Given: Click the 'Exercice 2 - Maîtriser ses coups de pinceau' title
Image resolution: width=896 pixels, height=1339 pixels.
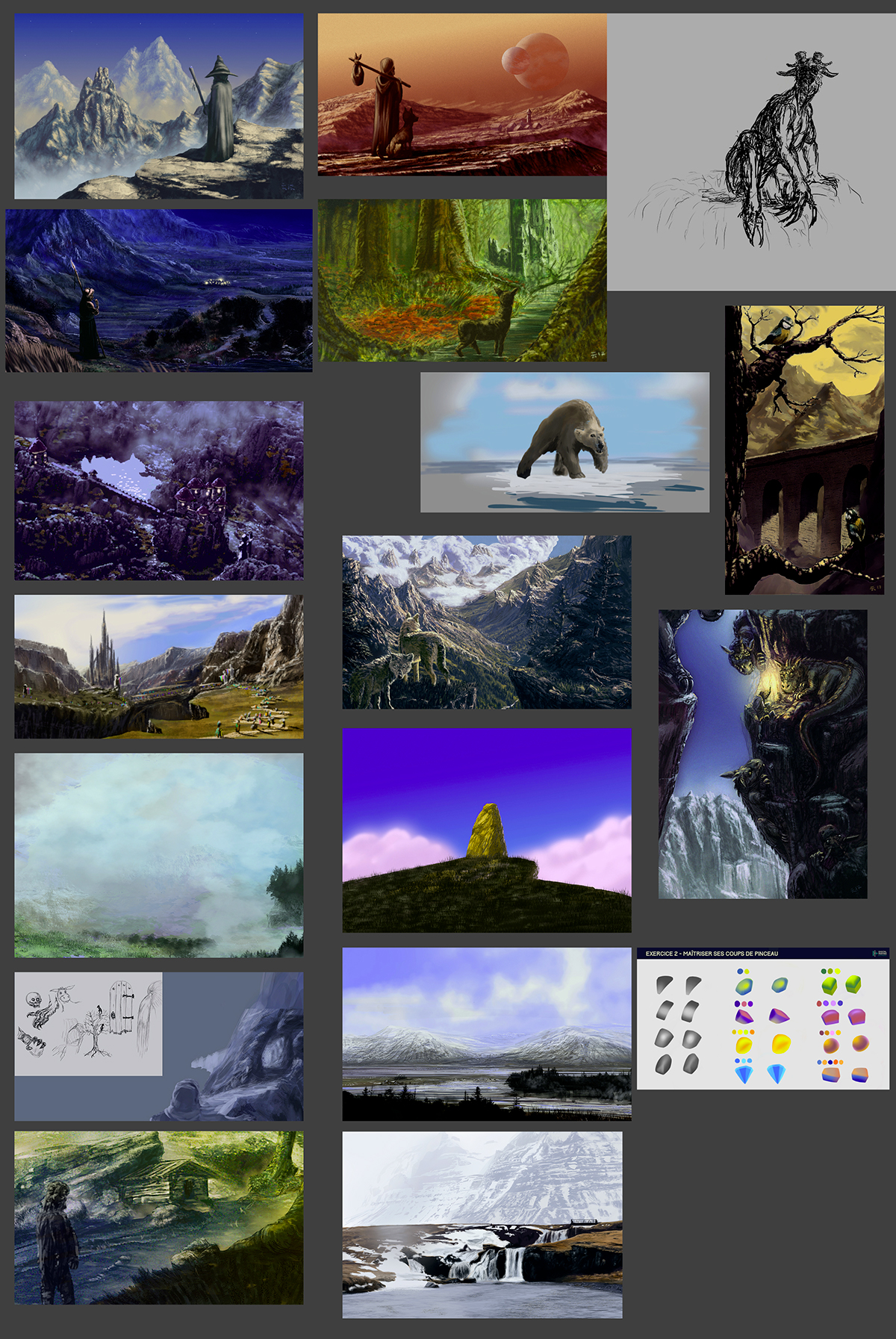Looking at the screenshot, I should click(711, 954).
